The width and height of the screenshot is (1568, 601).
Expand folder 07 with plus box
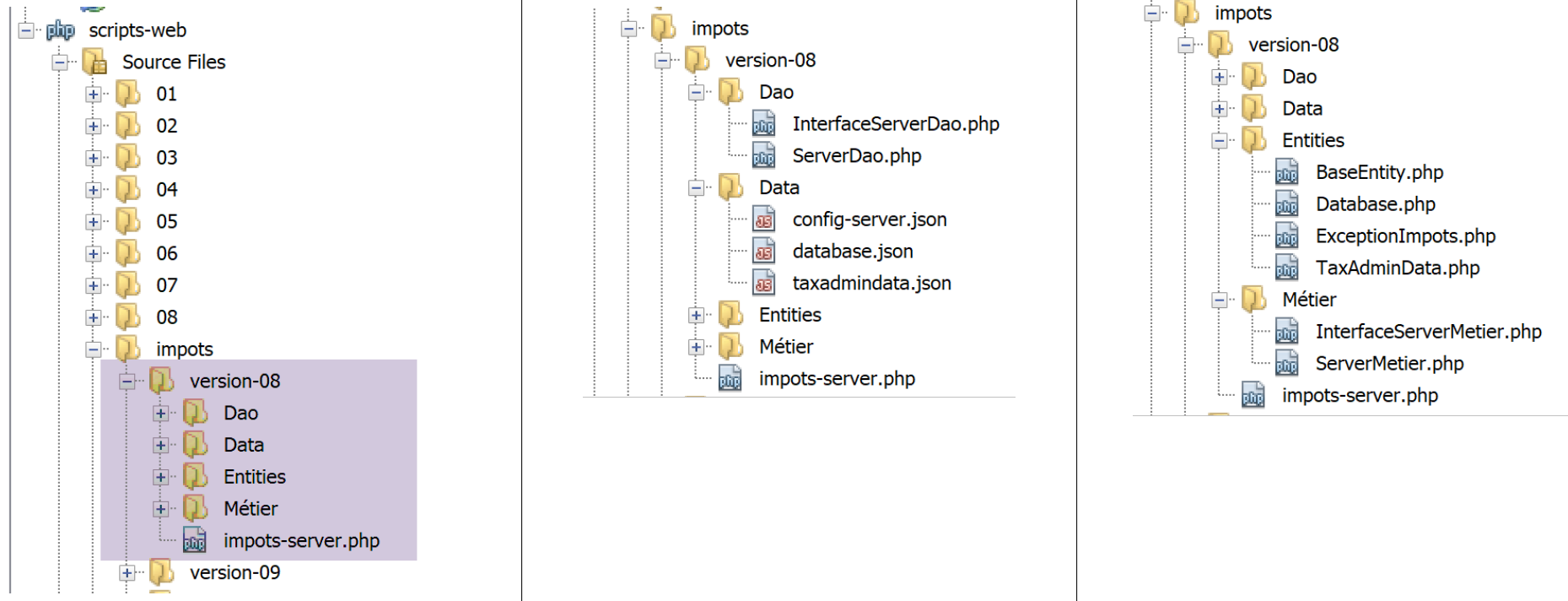[x=94, y=285]
